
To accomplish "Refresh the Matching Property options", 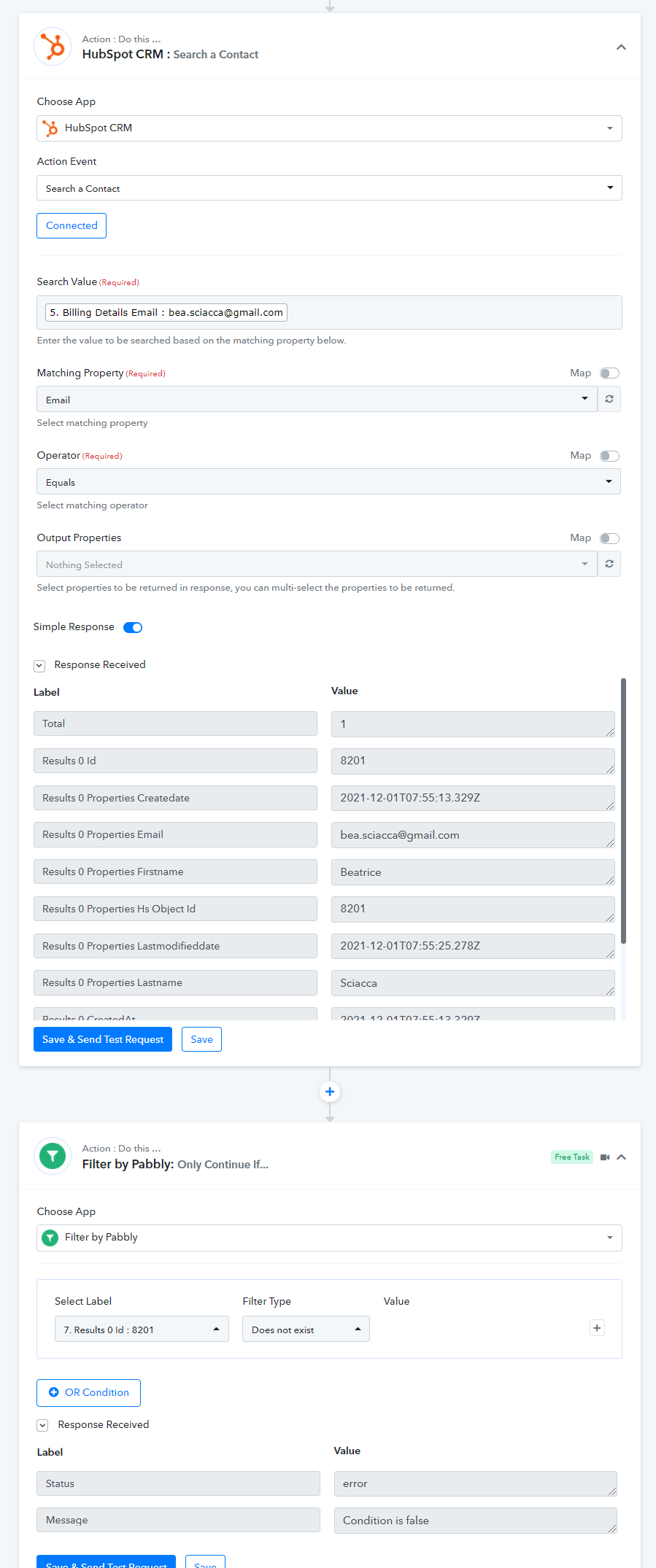I will (x=609, y=400).
